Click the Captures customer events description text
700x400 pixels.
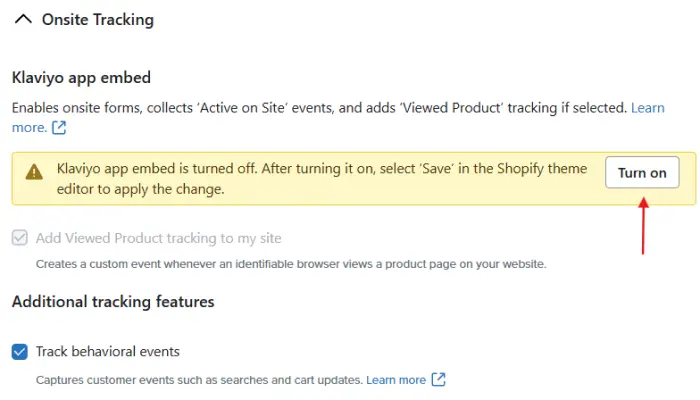198,380
